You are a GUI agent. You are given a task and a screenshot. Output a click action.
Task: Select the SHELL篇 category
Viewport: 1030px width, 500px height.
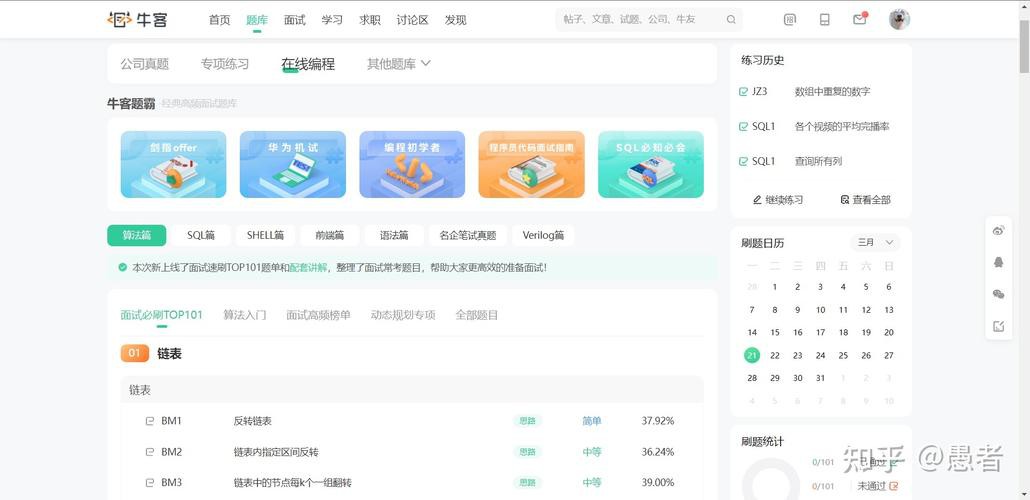point(265,235)
